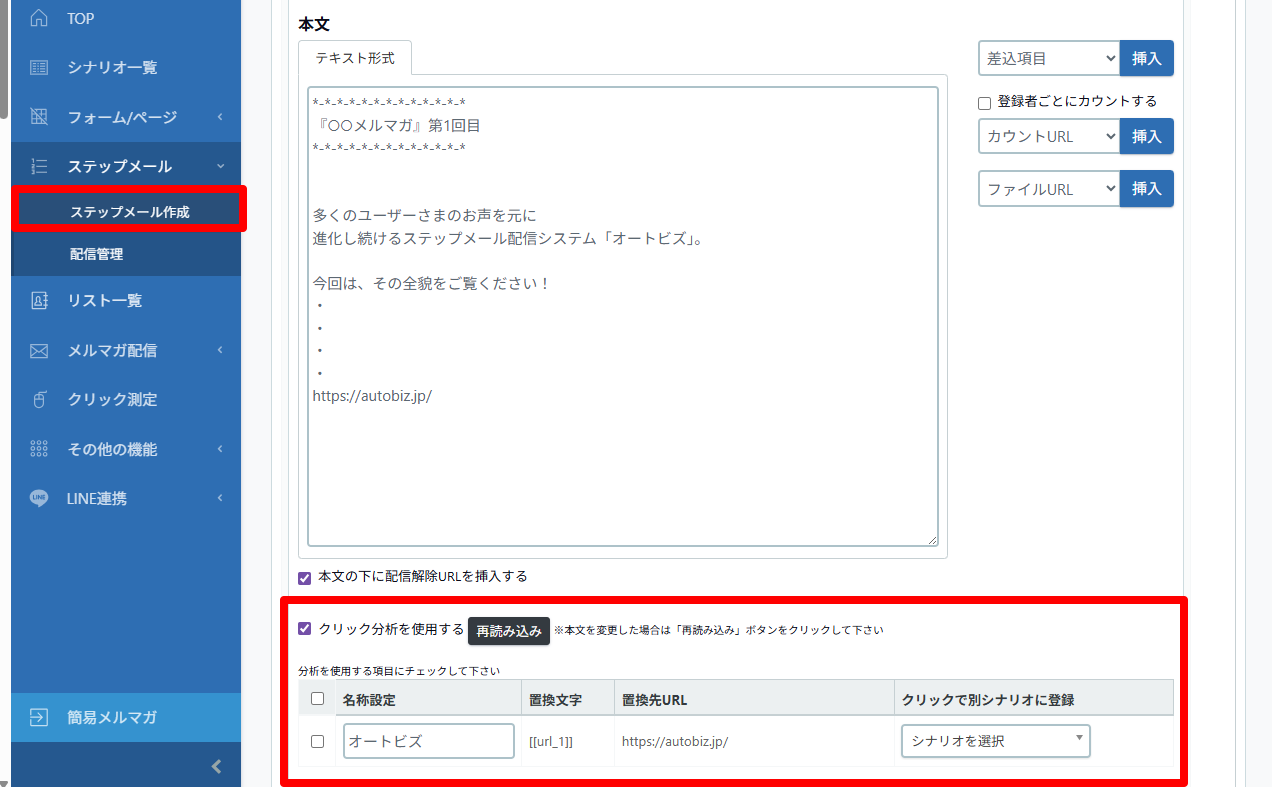The height and width of the screenshot is (787, 1272).
Task: Collapse the sidebar with bottom chevron
Action: coord(216,767)
